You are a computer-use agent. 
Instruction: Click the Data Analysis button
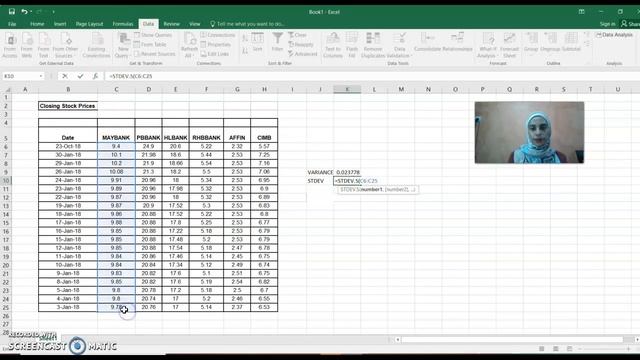click(614, 35)
